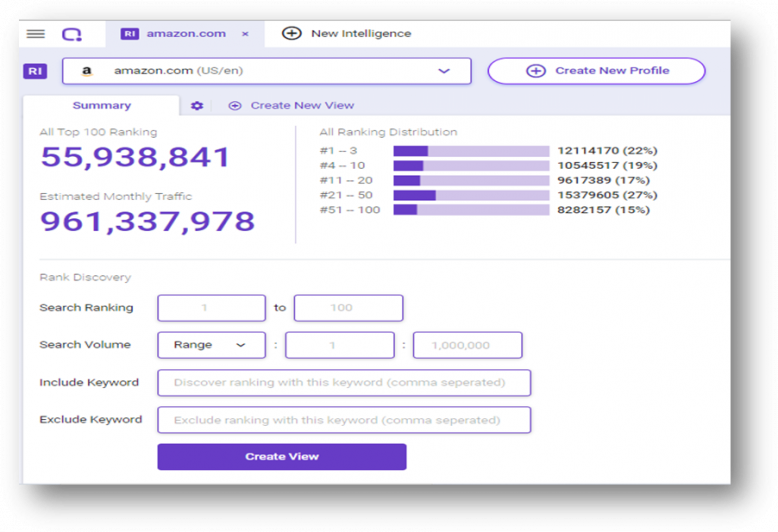Click the 12114170 (22%) value
Viewport: 778px width, 532px height.
[607, 150]
